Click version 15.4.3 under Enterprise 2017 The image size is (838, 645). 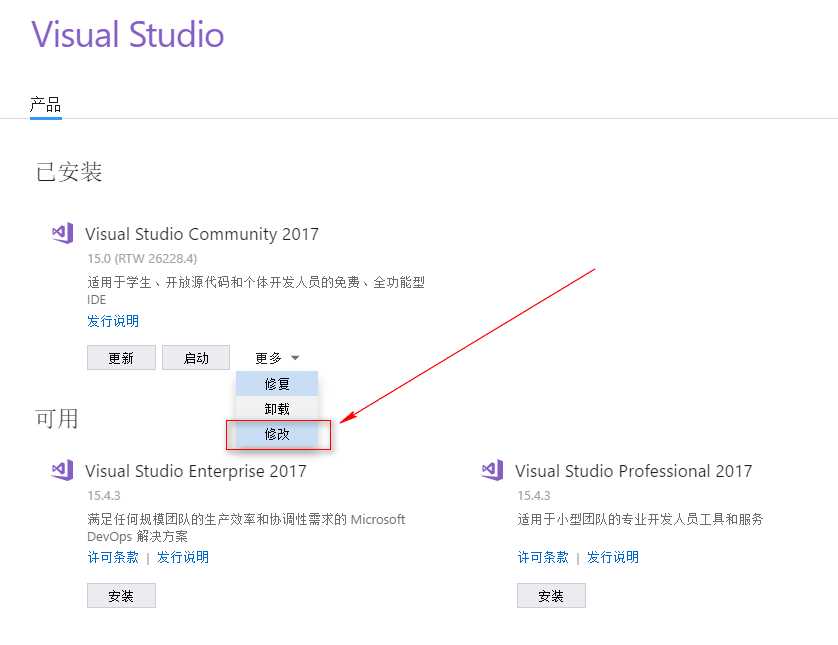click(x=104, y=496)
